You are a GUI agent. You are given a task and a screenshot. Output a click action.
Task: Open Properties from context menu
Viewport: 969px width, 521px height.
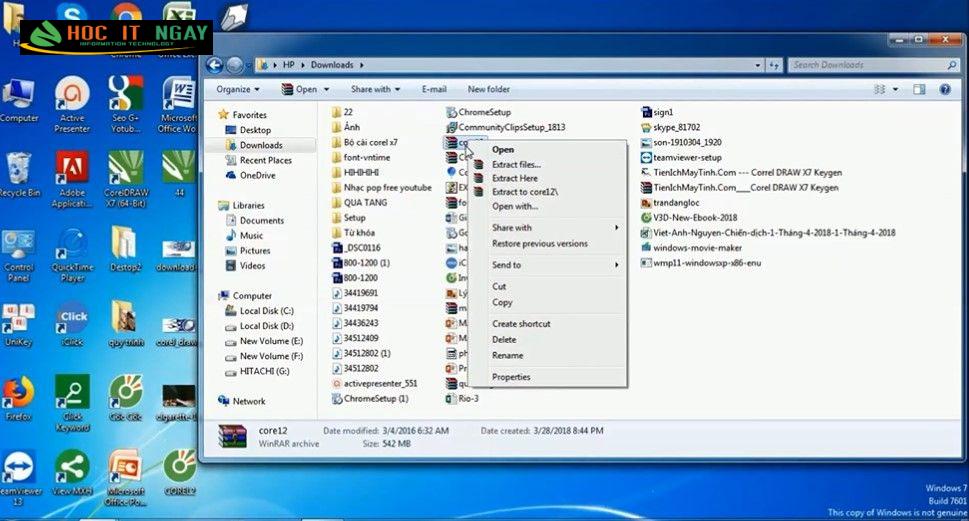548,377
